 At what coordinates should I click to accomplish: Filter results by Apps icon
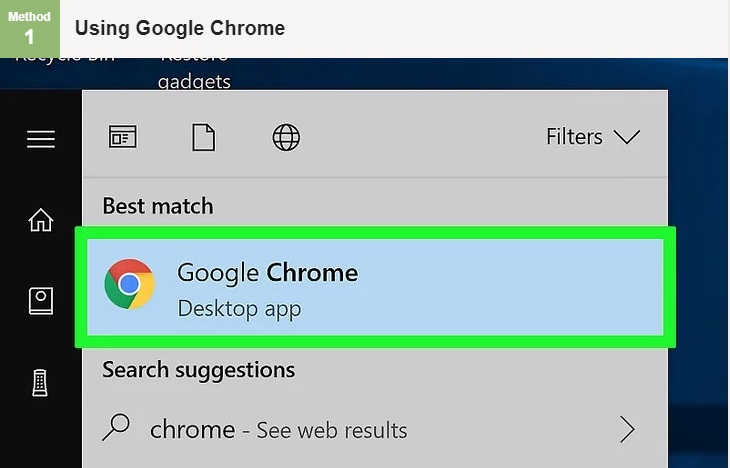tap(122, 137)
